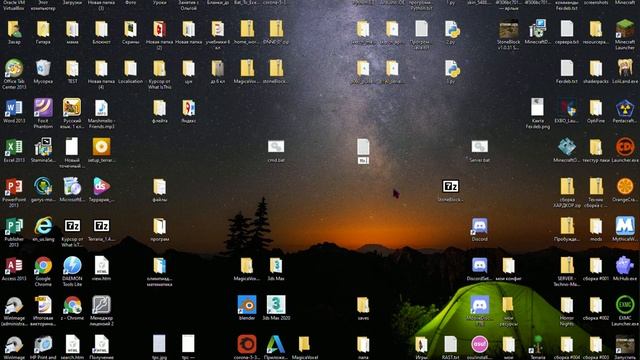Select the Marshmello - Friends.mp3 file
Viewport: 640px width, 360px height.
(x=101, y=109)
